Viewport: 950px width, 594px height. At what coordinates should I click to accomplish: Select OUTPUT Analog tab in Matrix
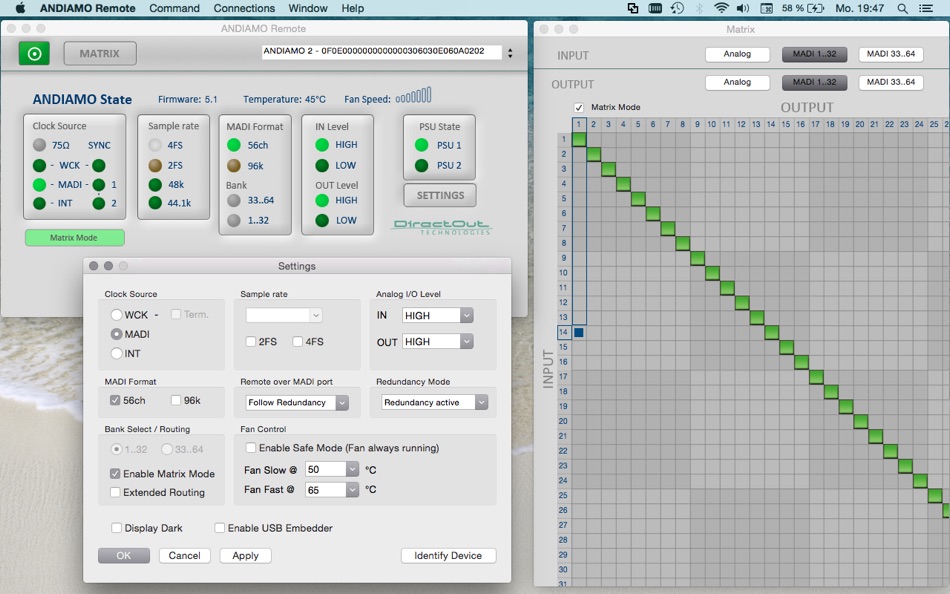coord(737,82)
